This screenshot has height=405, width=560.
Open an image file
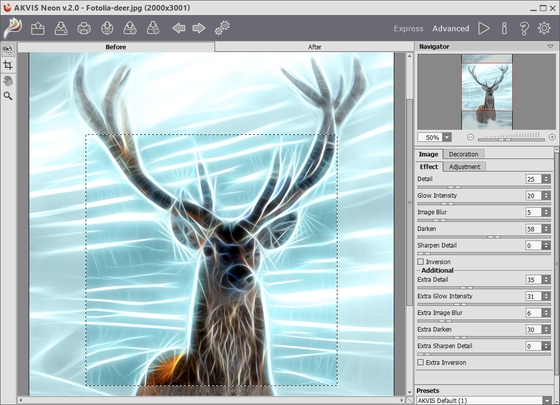pyautogui.click(x=38, y=28)
